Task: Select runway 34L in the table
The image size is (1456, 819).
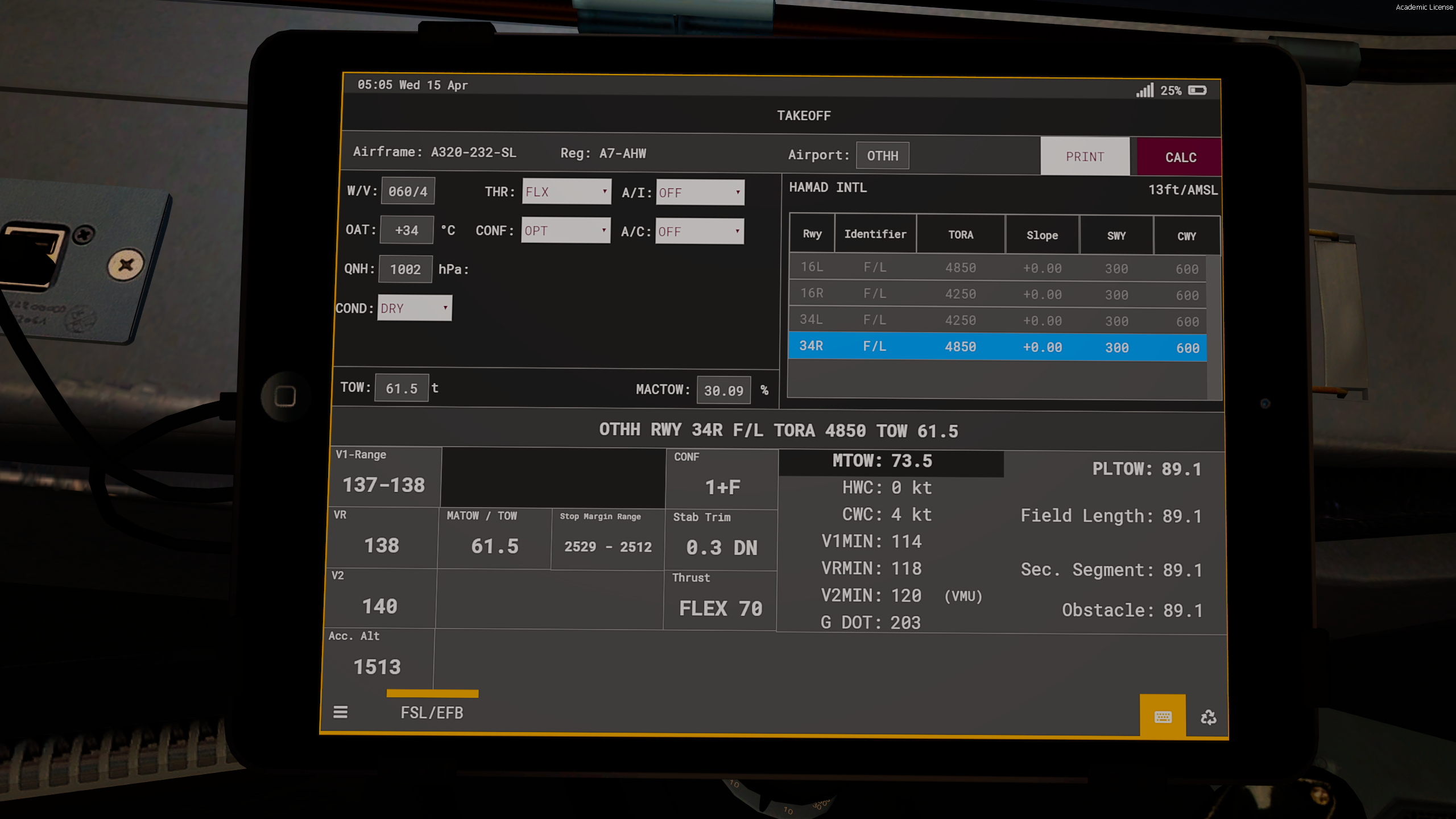Action: 998,320
